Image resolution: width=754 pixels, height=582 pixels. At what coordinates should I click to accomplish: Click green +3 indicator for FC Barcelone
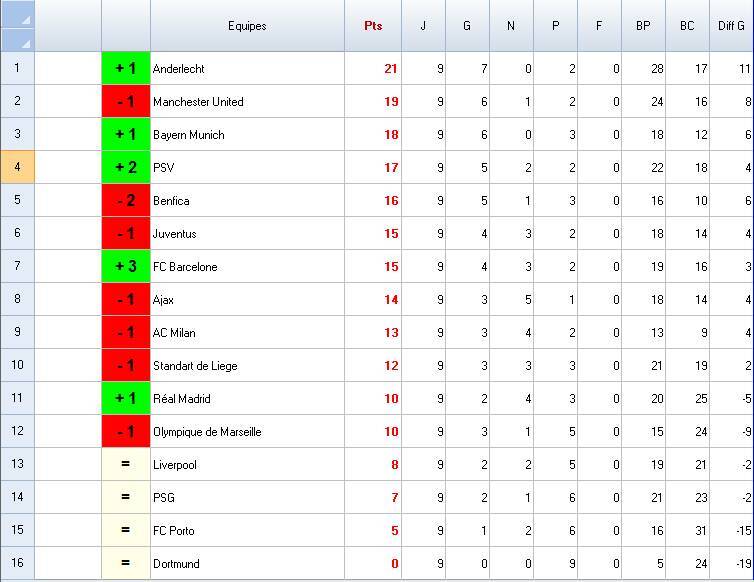click(x=126, y=267)
